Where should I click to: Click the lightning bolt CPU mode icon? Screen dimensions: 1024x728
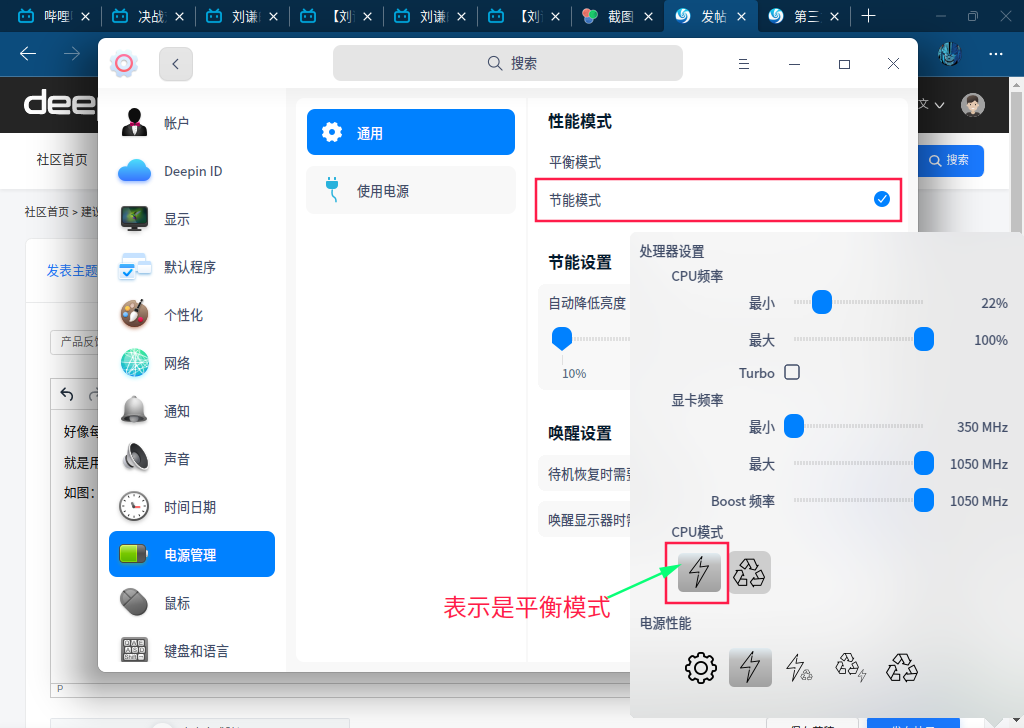pos(699,572)
